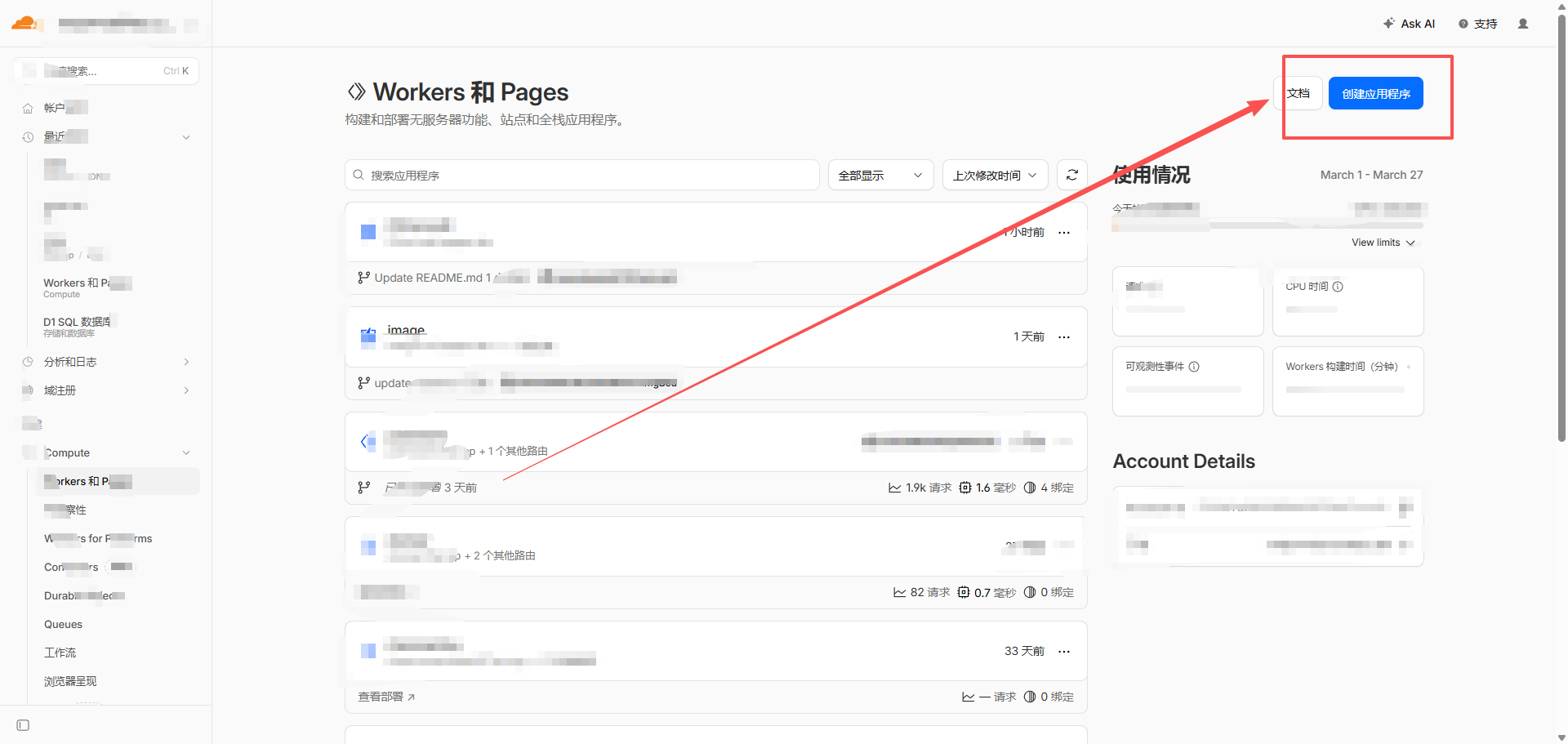Click the 1.6 毫秒 CPU icon
Image resolution: width=1568 pixels, height=744 pixels.
[965, 488]
